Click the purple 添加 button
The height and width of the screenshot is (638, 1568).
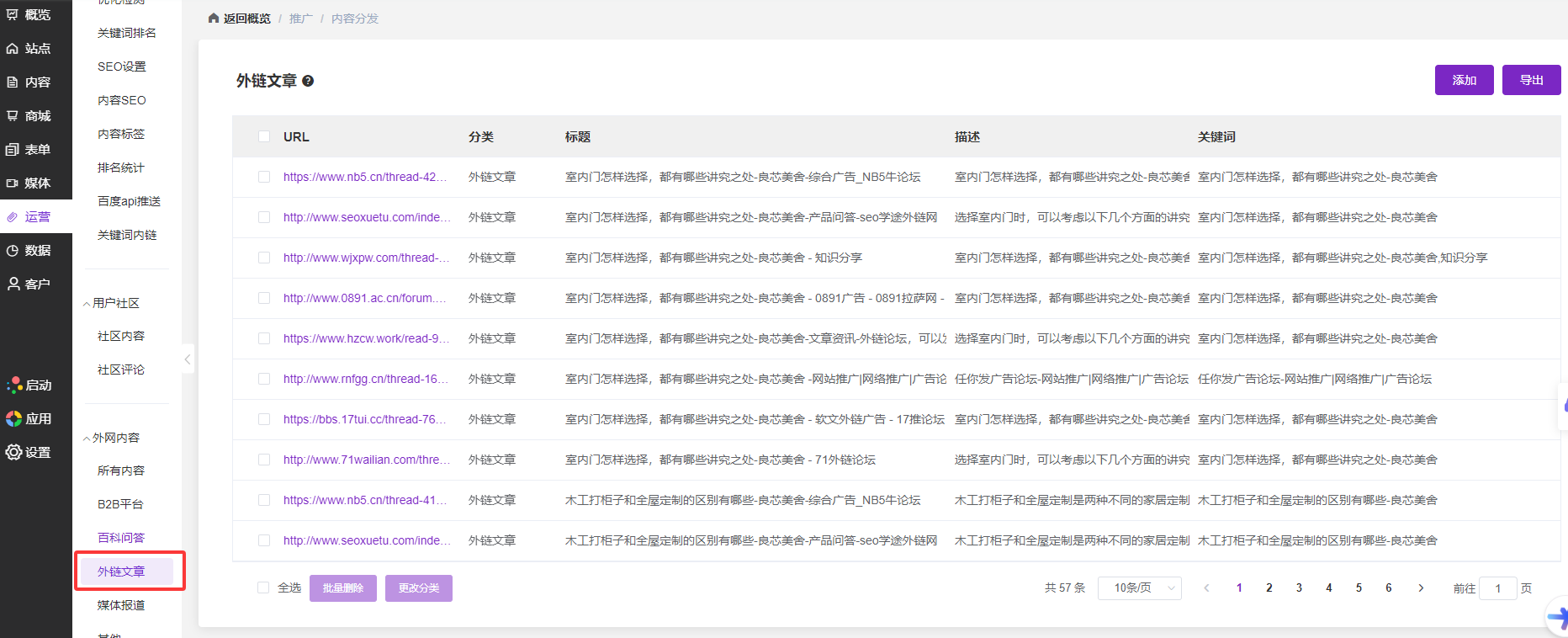coord(1464,80)
